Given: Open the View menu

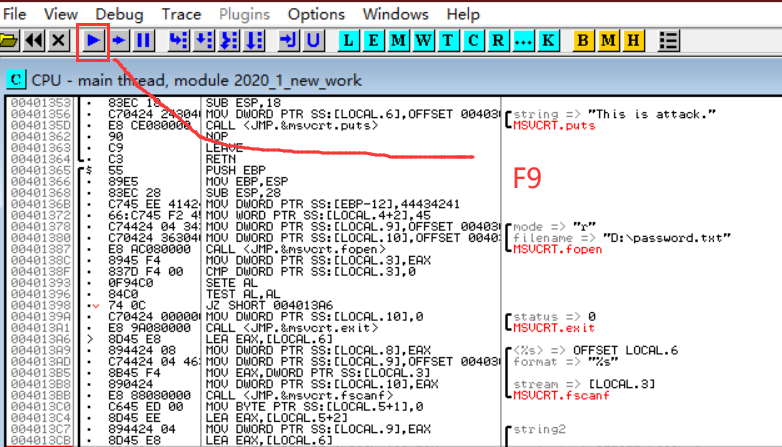Looking at the screenshot, I should tap(61, 14).
